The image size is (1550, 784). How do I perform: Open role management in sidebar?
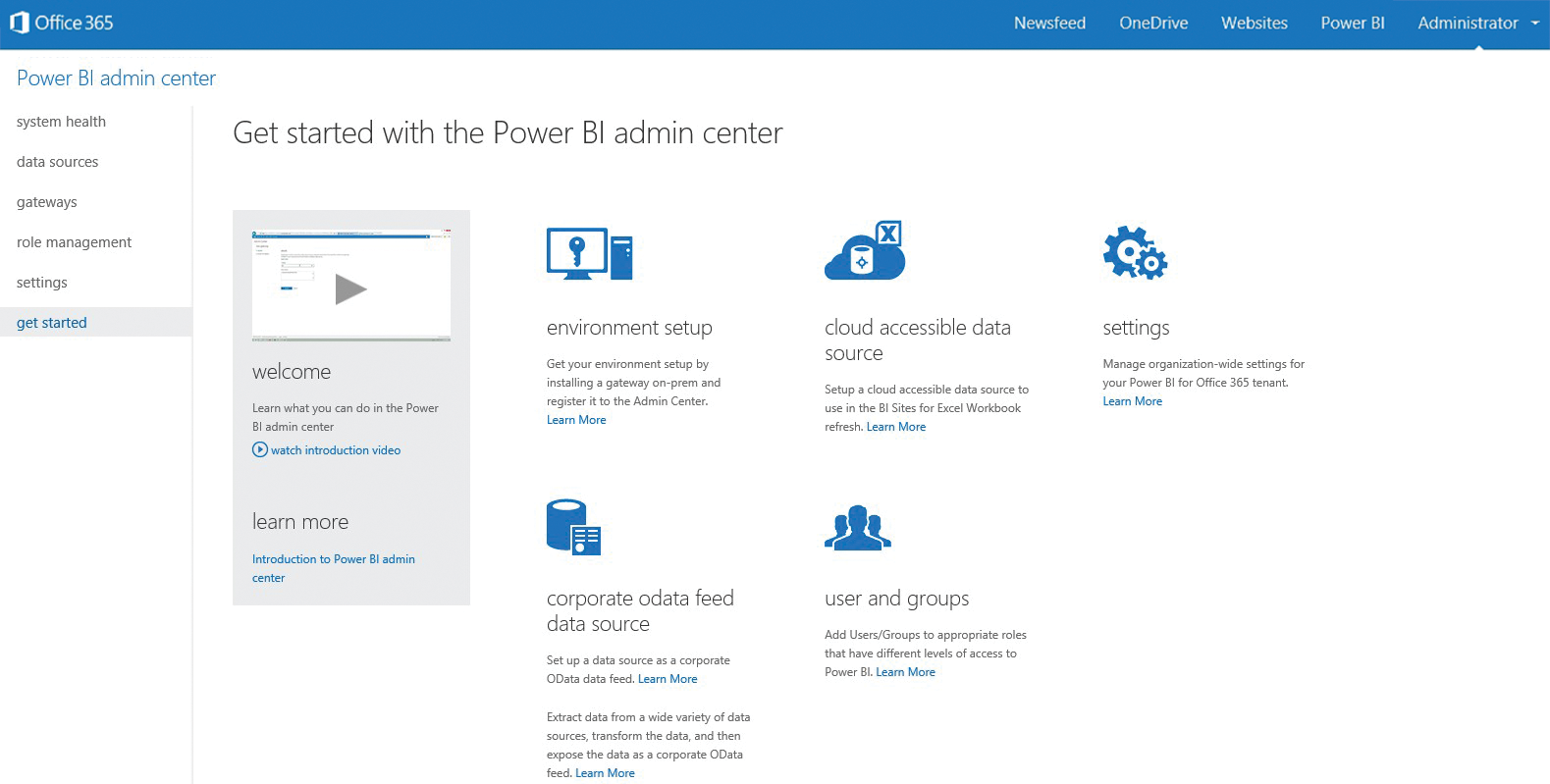pos(74,242)
